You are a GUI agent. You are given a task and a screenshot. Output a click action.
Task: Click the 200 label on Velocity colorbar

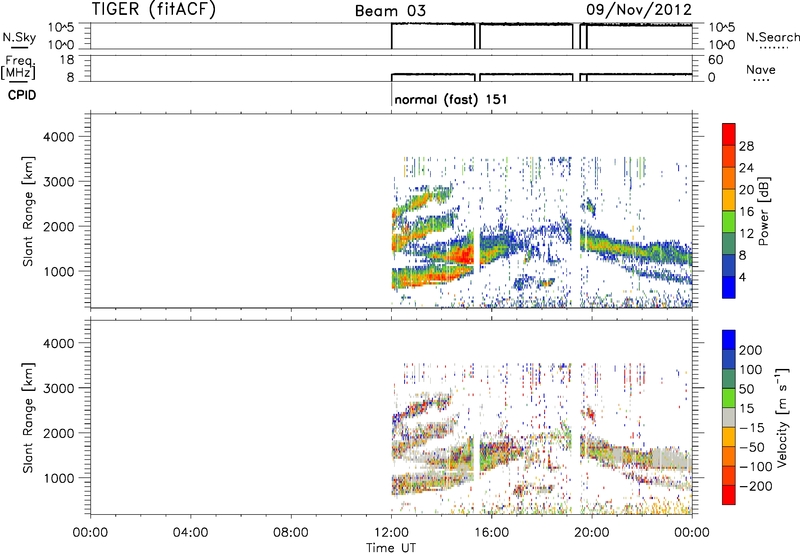point(751,350)
